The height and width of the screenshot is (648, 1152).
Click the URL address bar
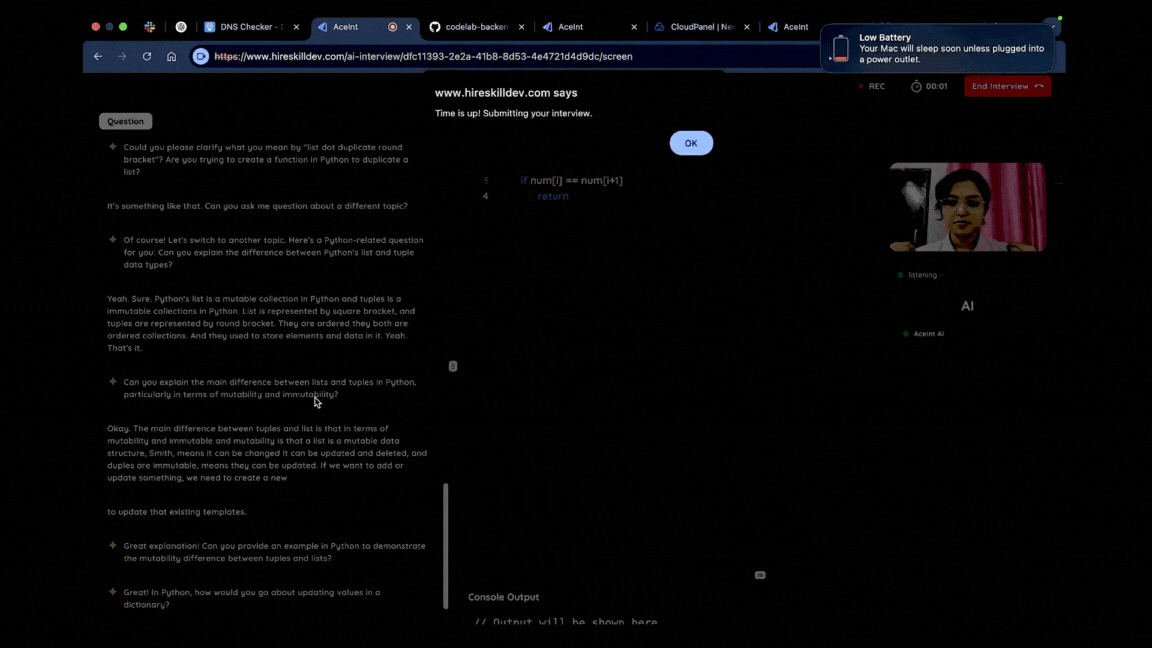[500, 57]
